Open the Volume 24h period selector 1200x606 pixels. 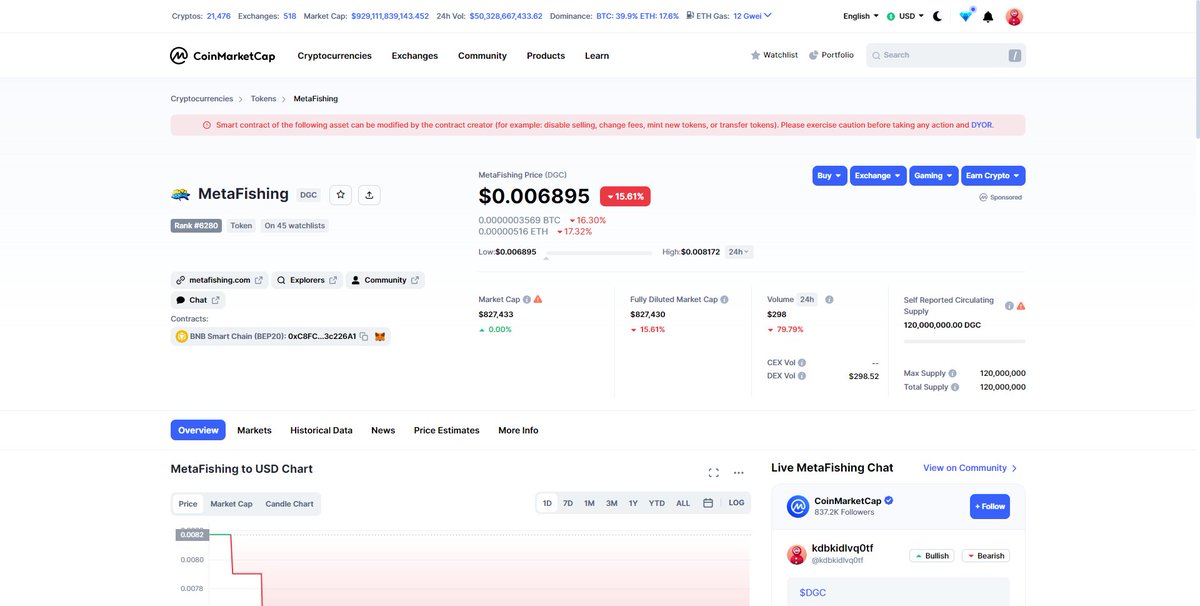coord(807,299)
